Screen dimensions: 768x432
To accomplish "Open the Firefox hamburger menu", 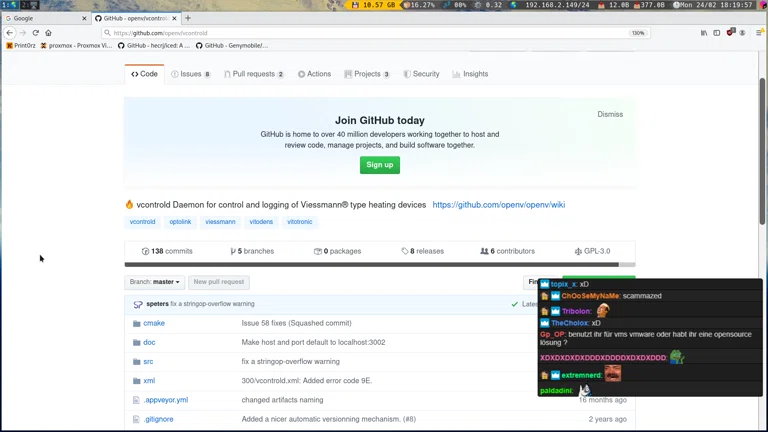I will click(760, 33).
